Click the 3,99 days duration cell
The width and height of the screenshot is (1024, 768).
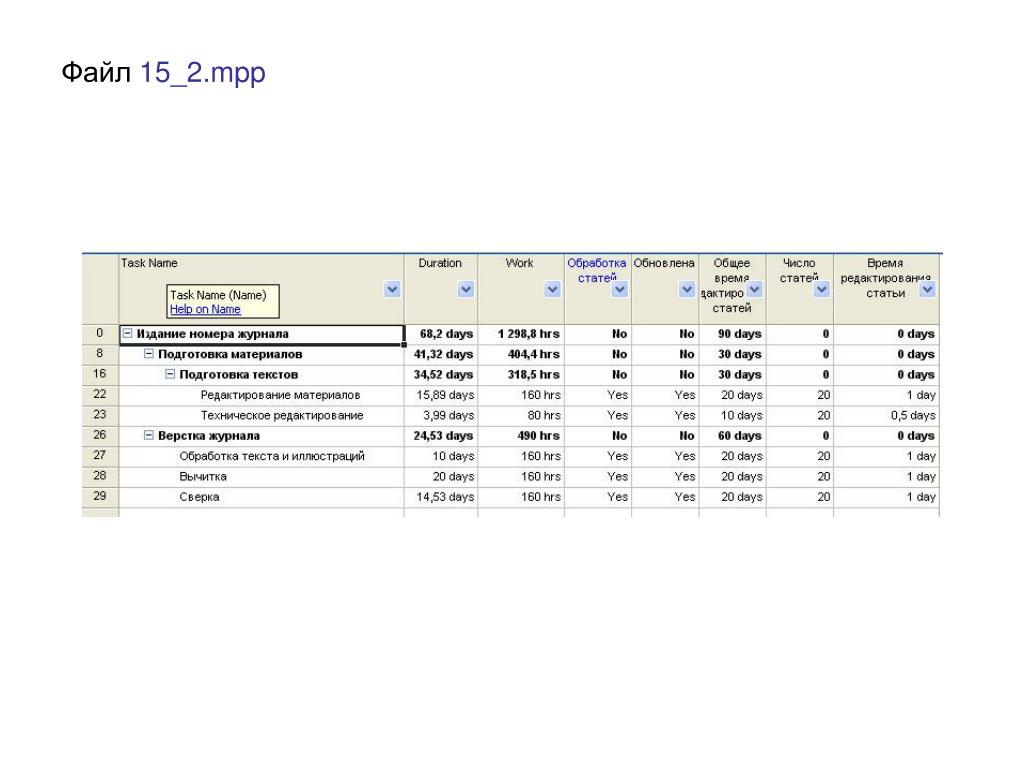click(x=441, y=415)
